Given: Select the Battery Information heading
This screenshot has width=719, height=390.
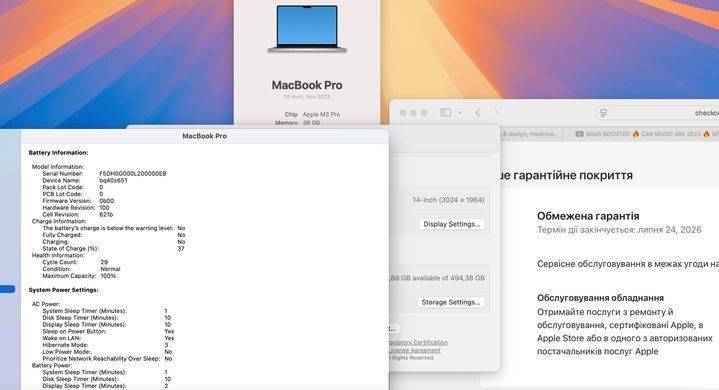Looking at the screenshot, I should 58,153.
